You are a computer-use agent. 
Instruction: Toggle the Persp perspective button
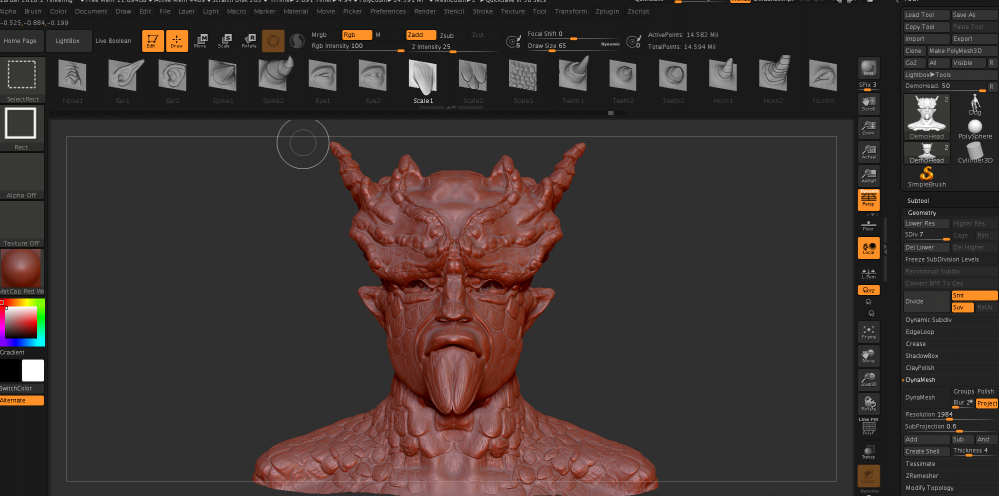868,200
